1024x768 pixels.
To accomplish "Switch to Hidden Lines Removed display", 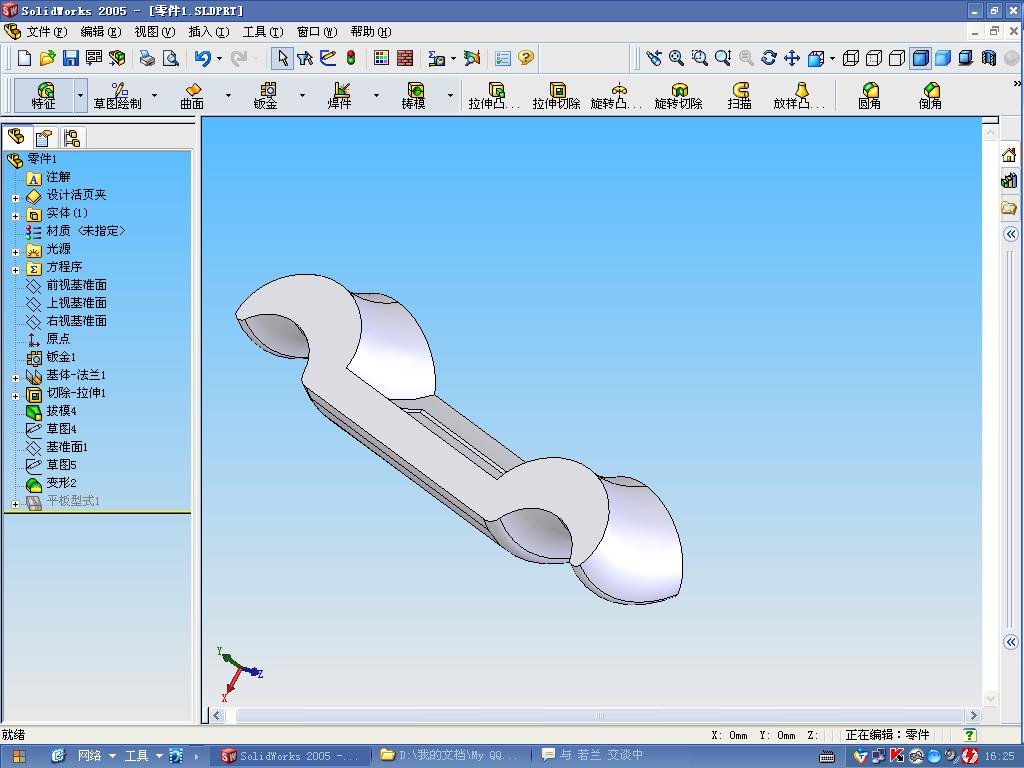I will pos(897,58).
